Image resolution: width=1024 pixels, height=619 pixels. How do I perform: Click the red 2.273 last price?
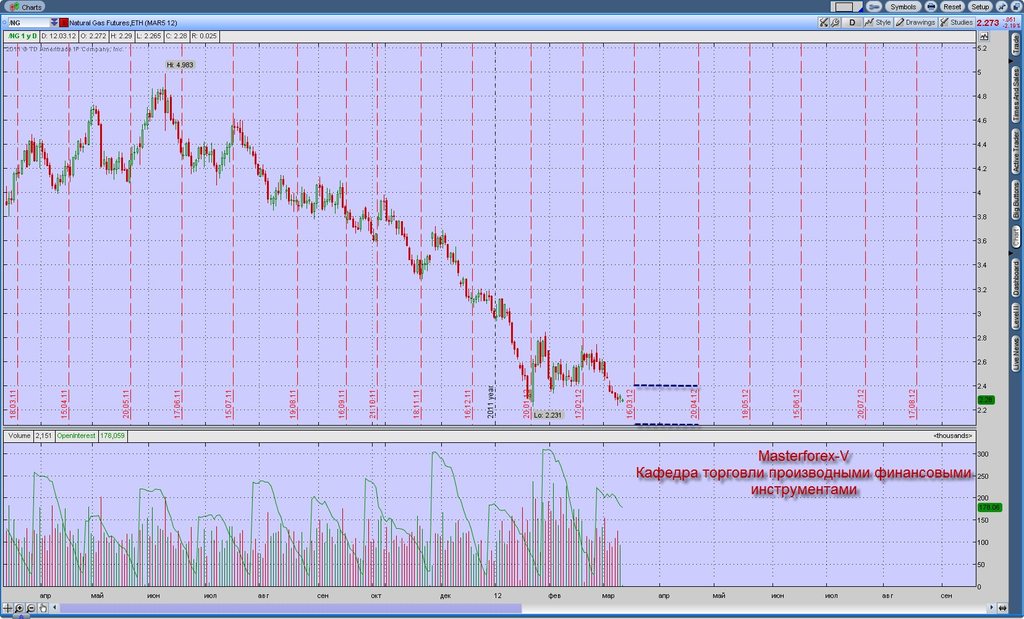coord(988,23)
